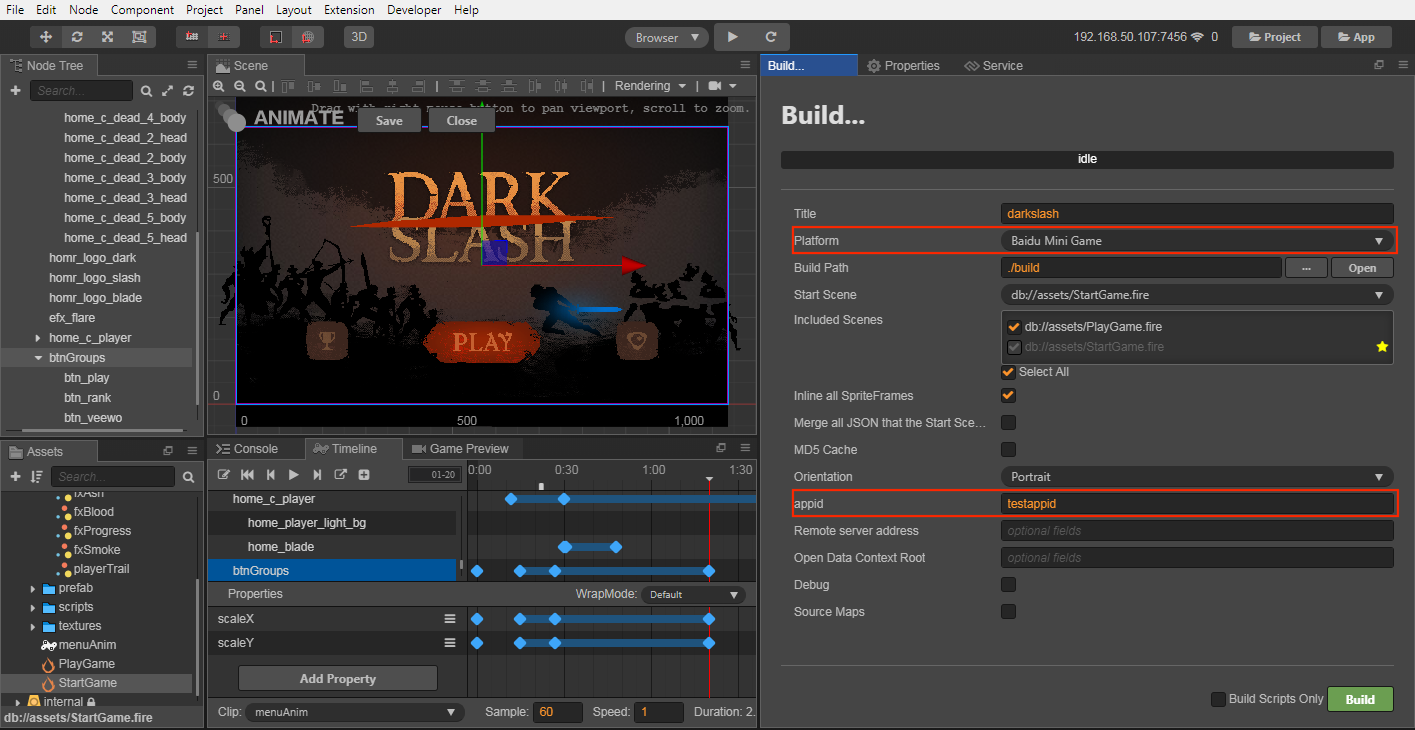The image size is (1415, 730).
Task: Open the scaleX property menu icon
Action: pyautogui.click(x=450, y=619)
